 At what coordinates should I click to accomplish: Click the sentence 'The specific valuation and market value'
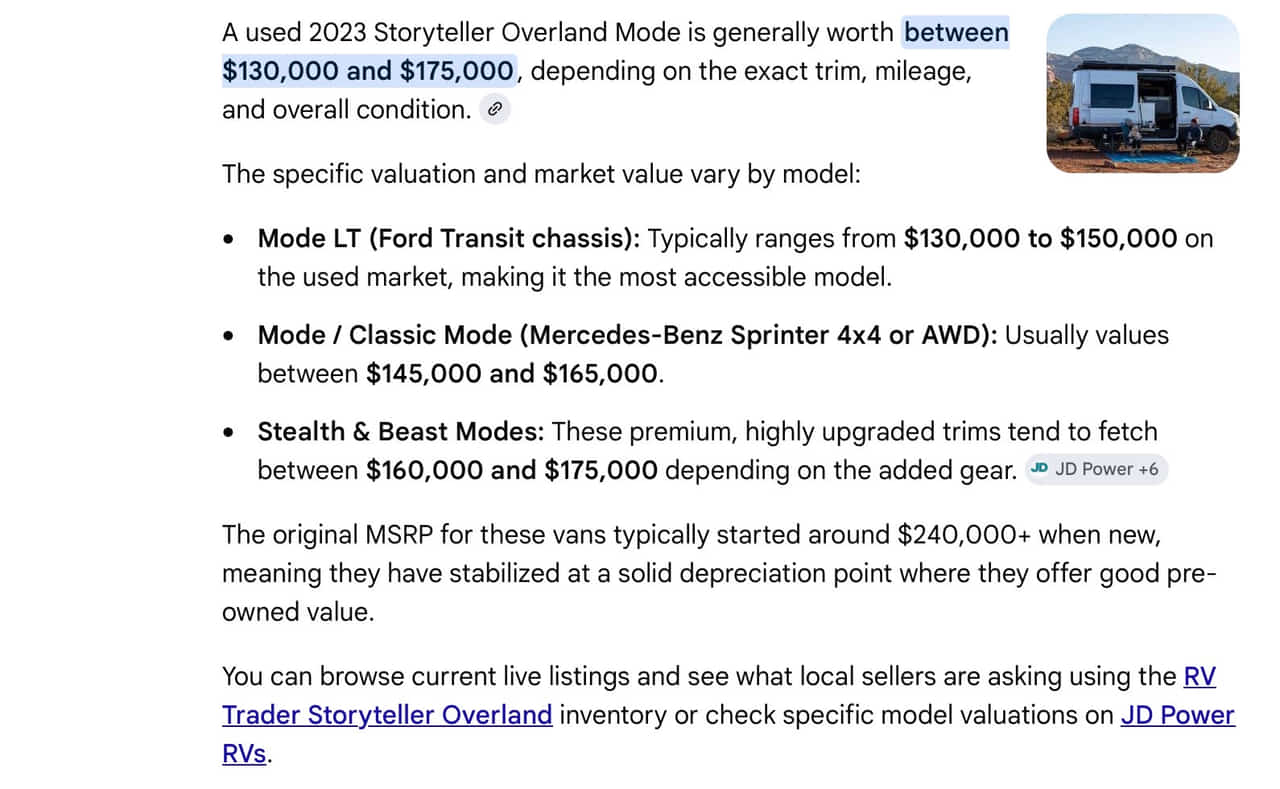pyautogui.click(x=463, y=174)
